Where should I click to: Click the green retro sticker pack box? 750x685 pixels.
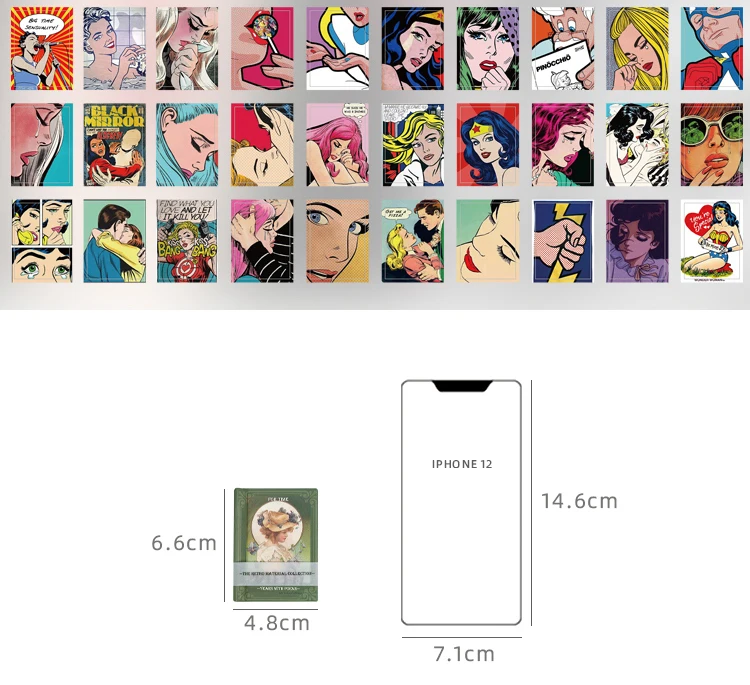[x=276, y=545]
